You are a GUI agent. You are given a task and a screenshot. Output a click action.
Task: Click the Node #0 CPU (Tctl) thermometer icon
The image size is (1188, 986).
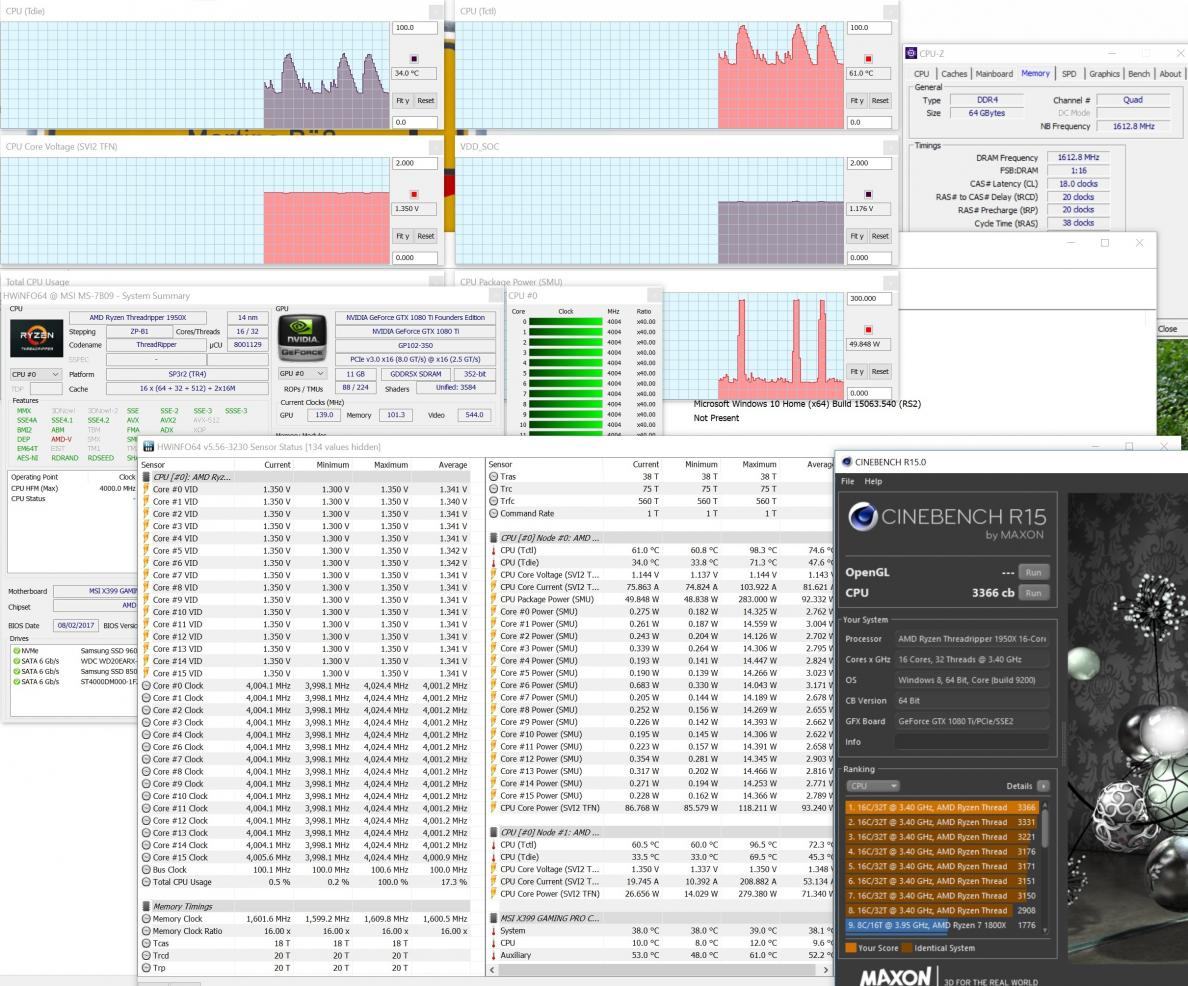point(493,550)
